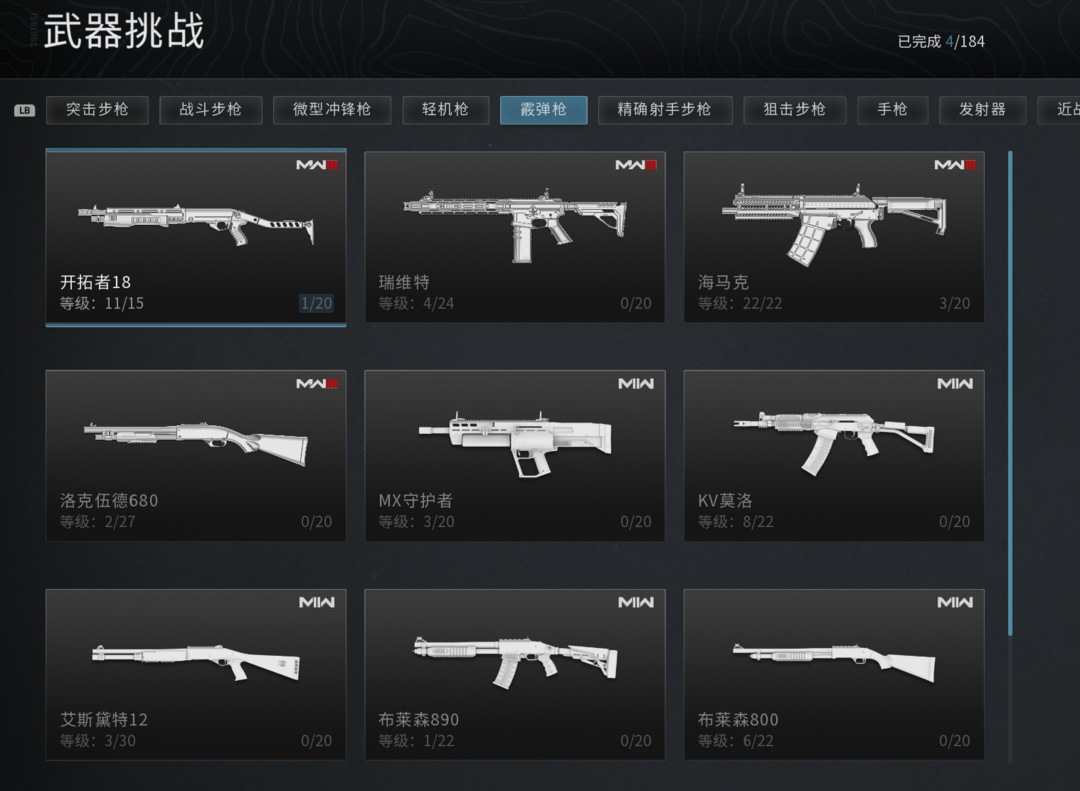Click the LB previous-category icon
This screenshot has height=791, width=1080.
pos(25,110)
